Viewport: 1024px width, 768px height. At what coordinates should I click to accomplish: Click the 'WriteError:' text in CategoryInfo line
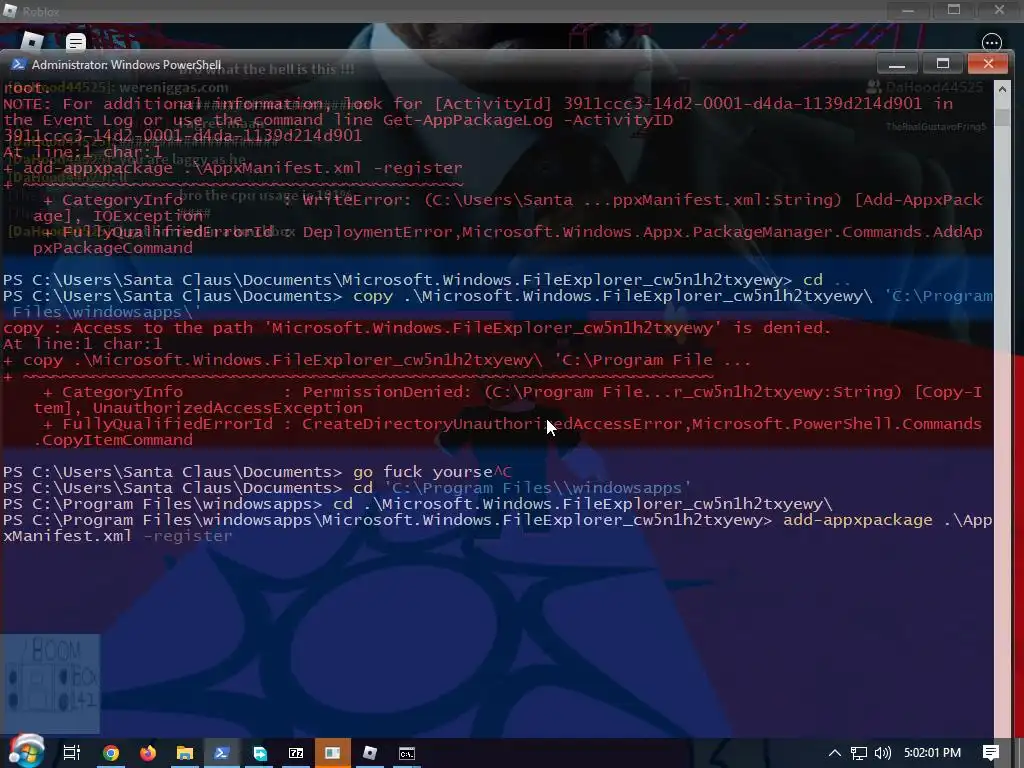tap(357, 200)
